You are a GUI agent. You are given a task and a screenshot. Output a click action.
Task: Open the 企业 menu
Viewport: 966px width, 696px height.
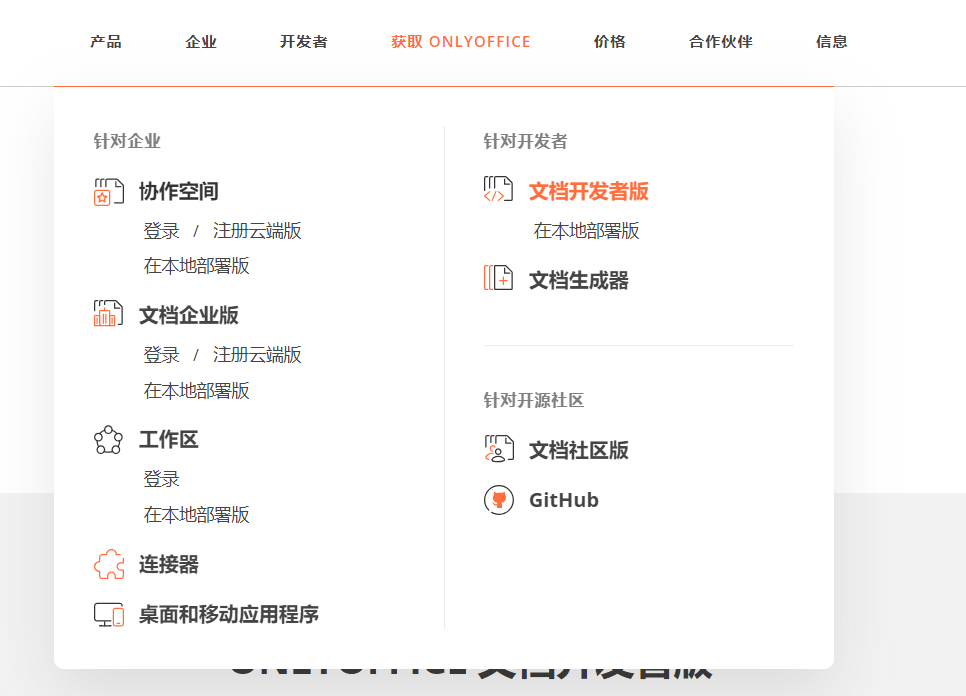pos(201,42)
